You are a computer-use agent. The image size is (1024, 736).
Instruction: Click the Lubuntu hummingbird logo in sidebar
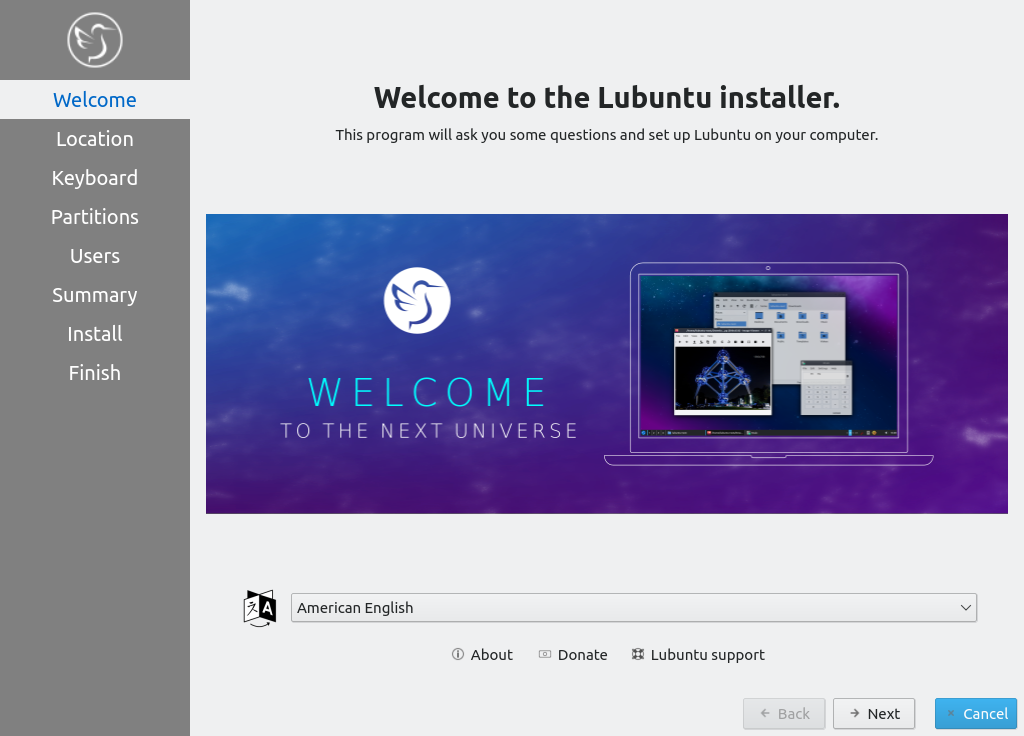[x=95, y=40]
